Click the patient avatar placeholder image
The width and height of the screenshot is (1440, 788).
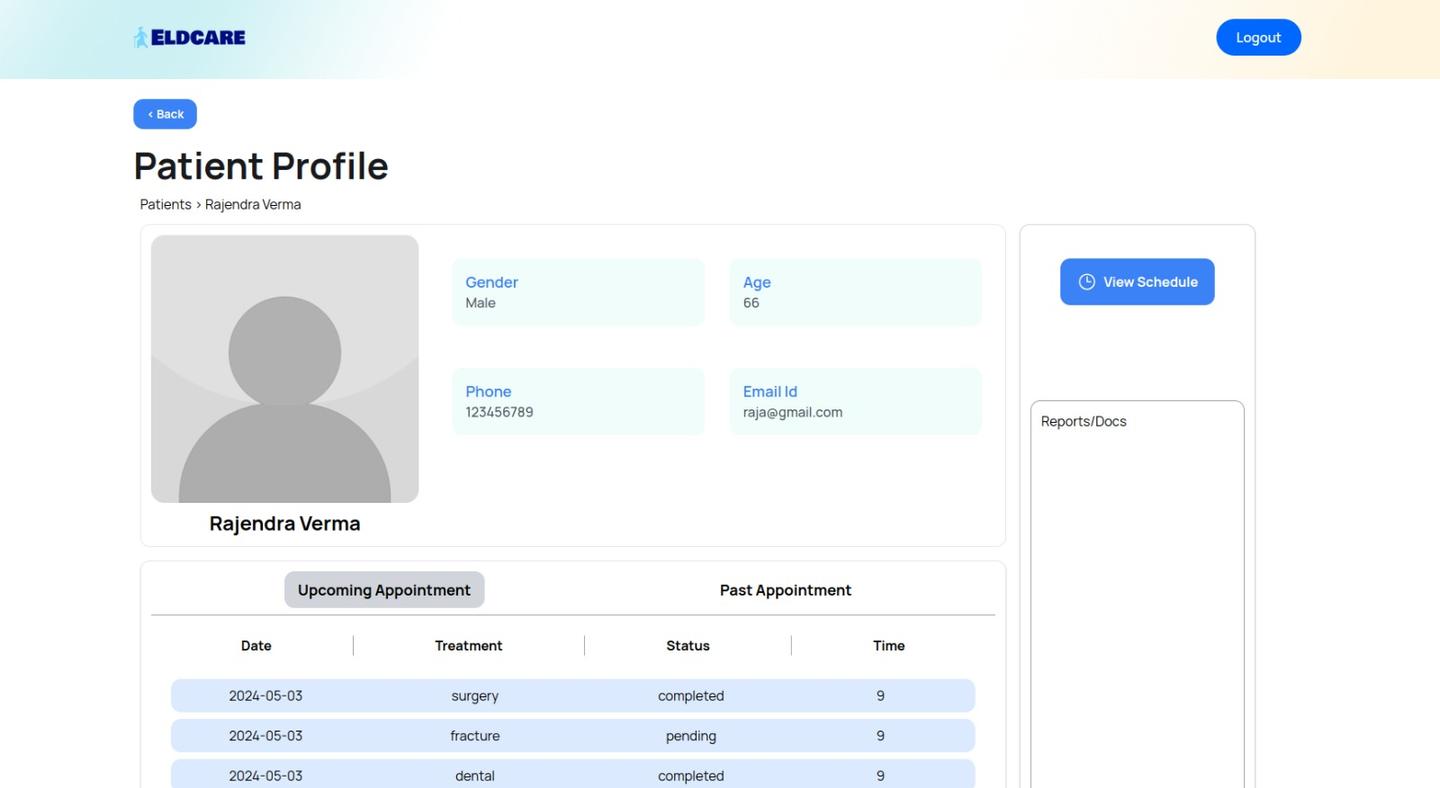coord(285,369)
